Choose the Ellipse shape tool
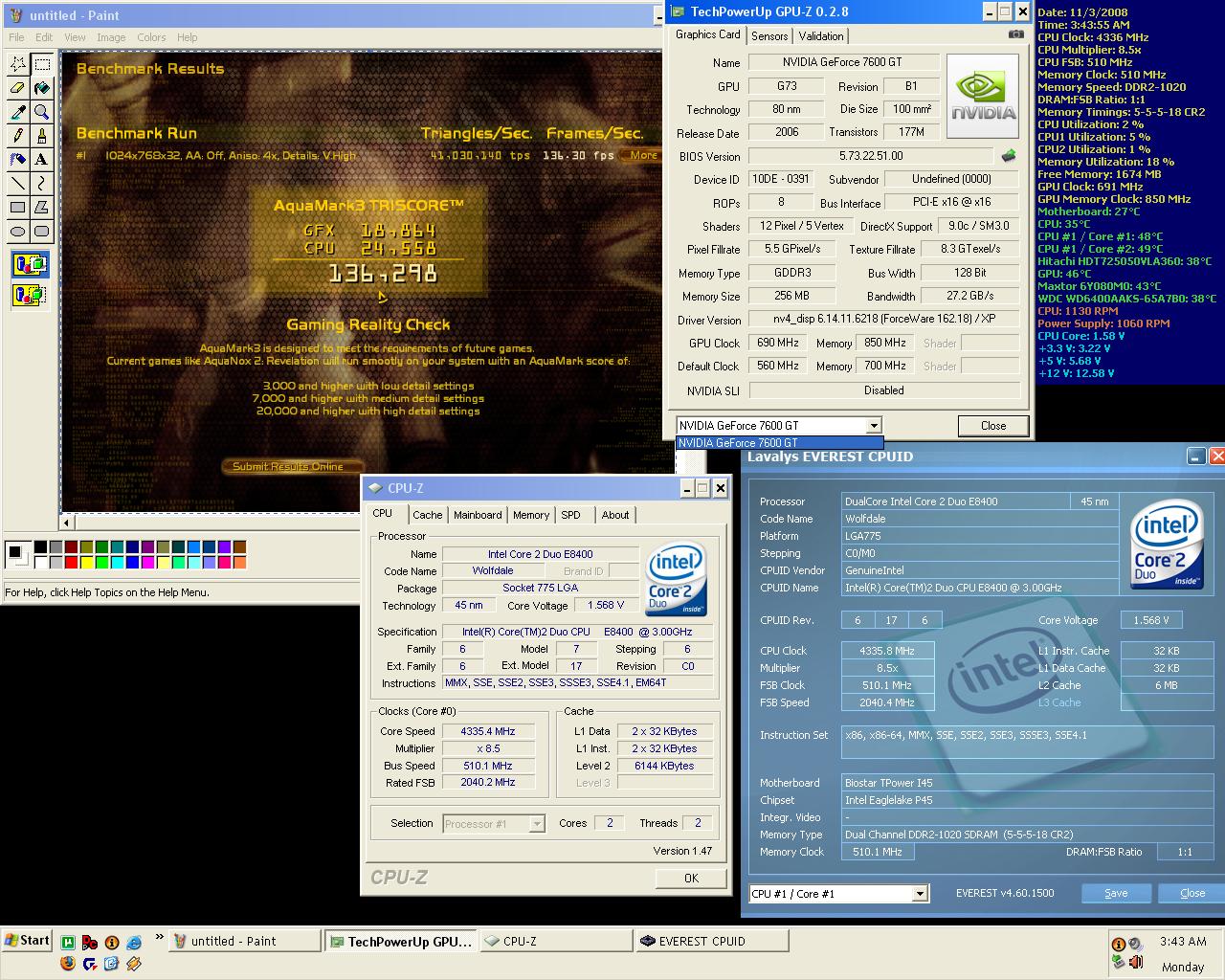1225x980 pixels. coord(18,231)
